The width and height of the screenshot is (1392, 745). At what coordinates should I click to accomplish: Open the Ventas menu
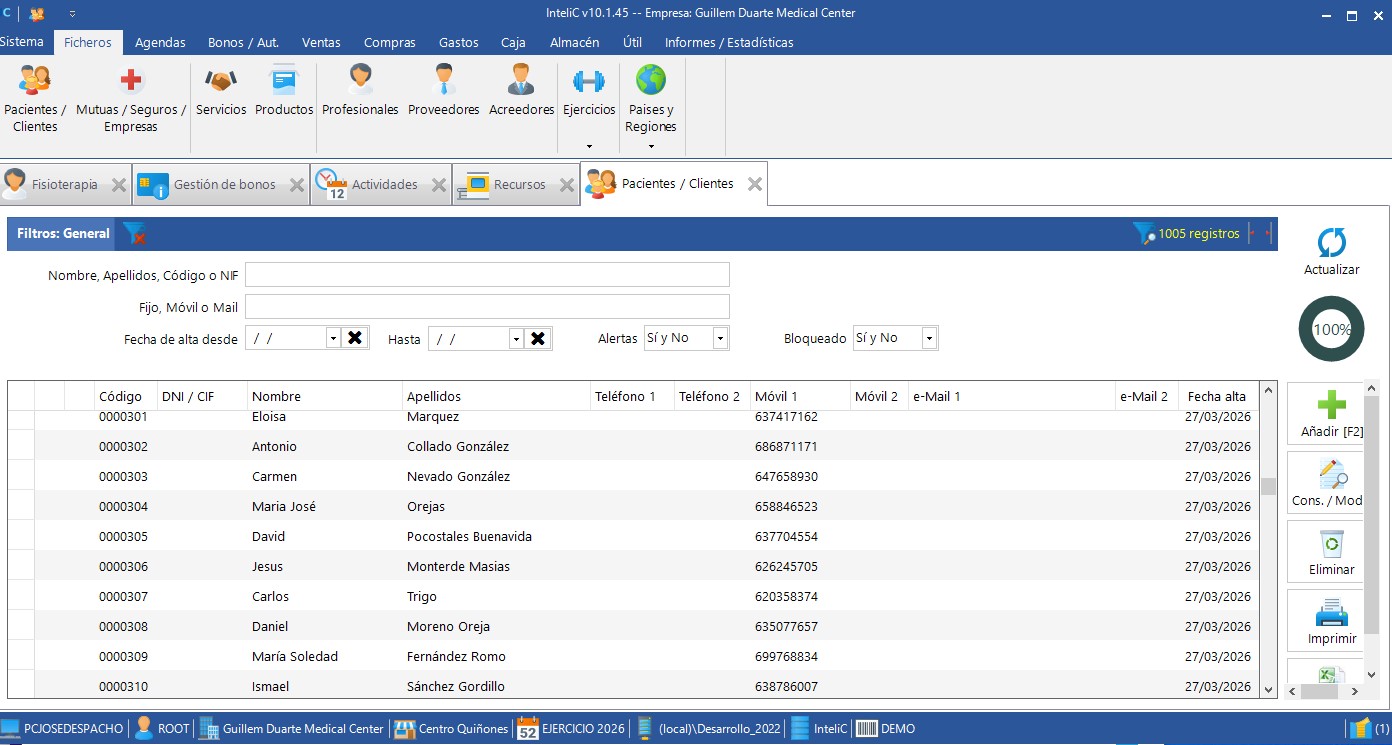[x=321, y=42]
